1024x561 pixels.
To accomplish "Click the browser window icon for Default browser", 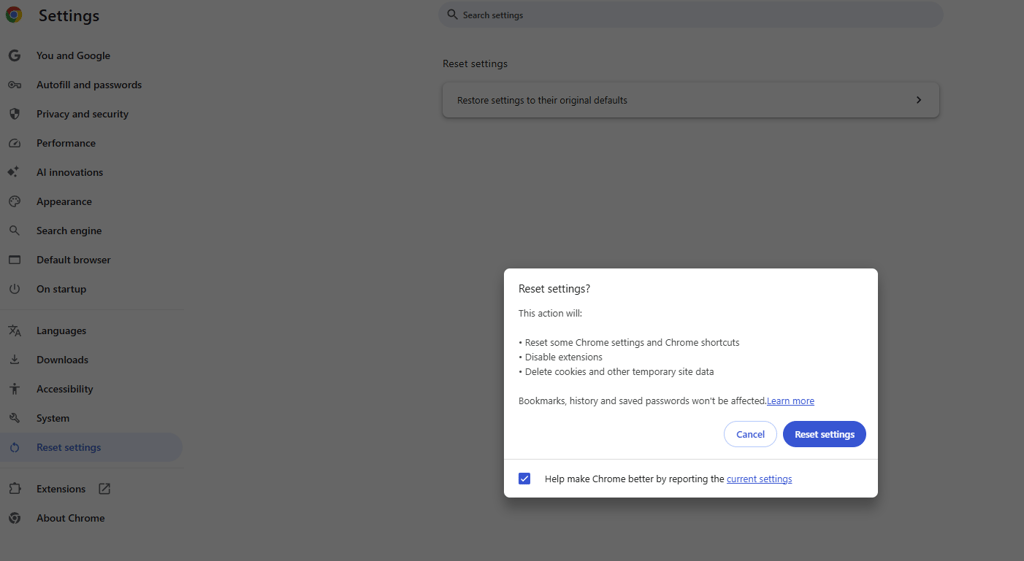I will coord(14,259).
